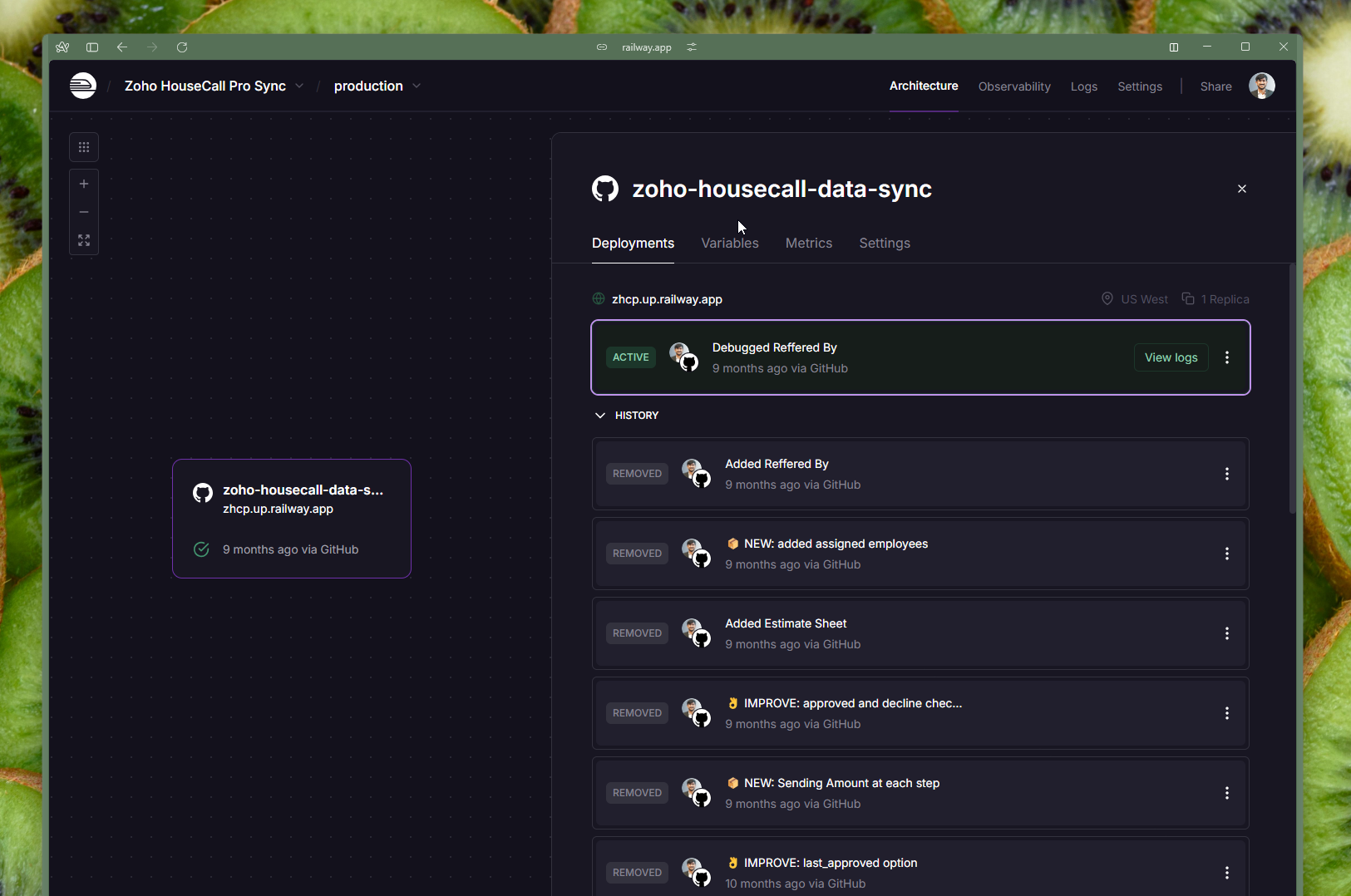
Task: Click the GitHub icon in panel title
Action: [x=605, y=189]
